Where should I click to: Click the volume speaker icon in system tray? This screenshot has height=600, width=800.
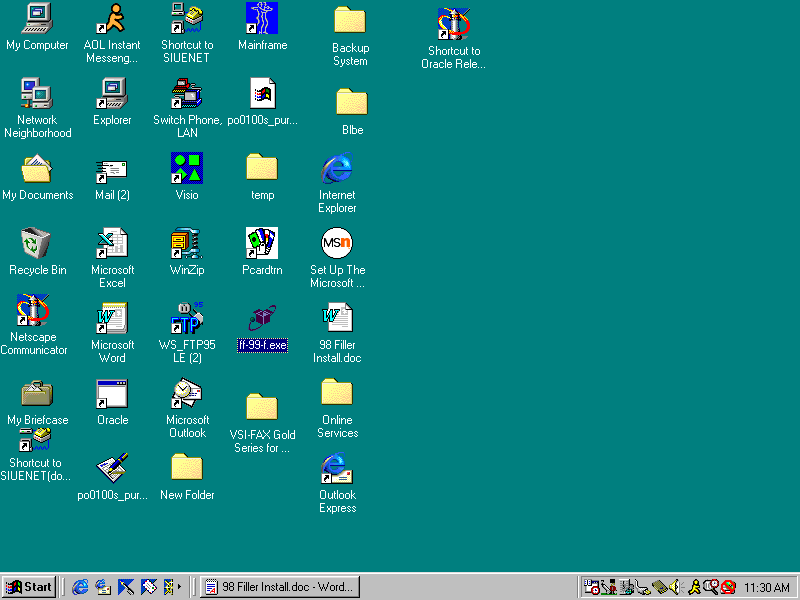(x=675, y=587)
